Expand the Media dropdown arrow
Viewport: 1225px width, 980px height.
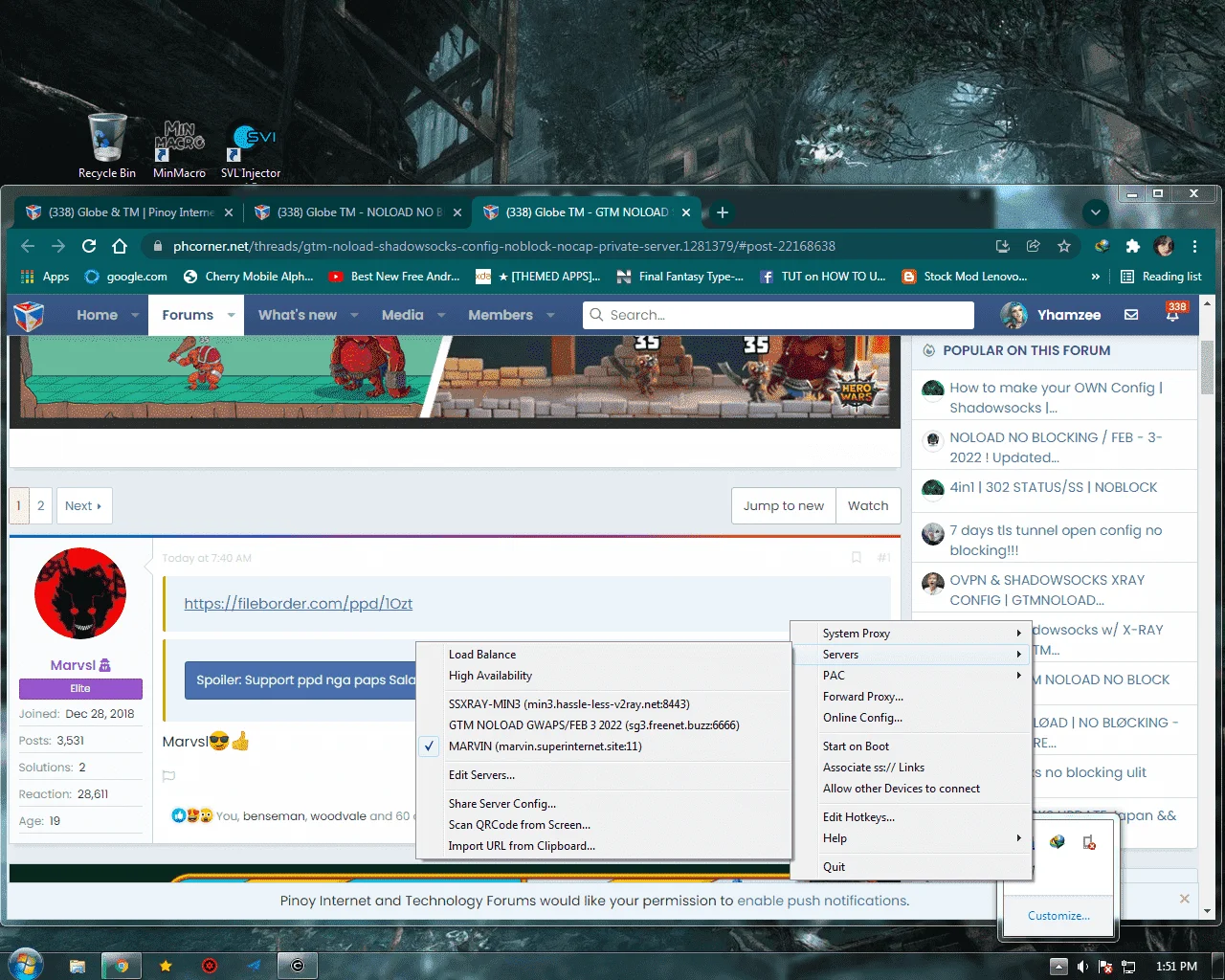tap(441, 315)
